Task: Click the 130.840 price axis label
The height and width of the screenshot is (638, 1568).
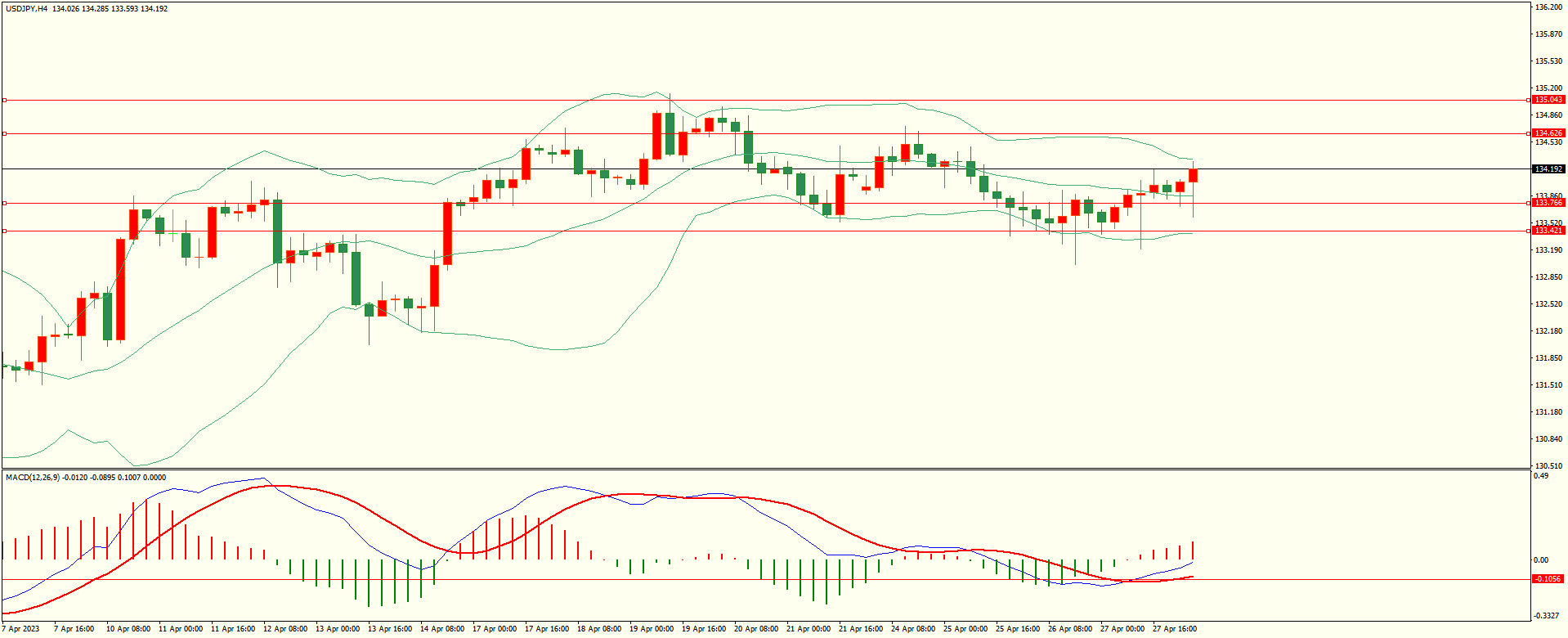Action: (1548, 439)
